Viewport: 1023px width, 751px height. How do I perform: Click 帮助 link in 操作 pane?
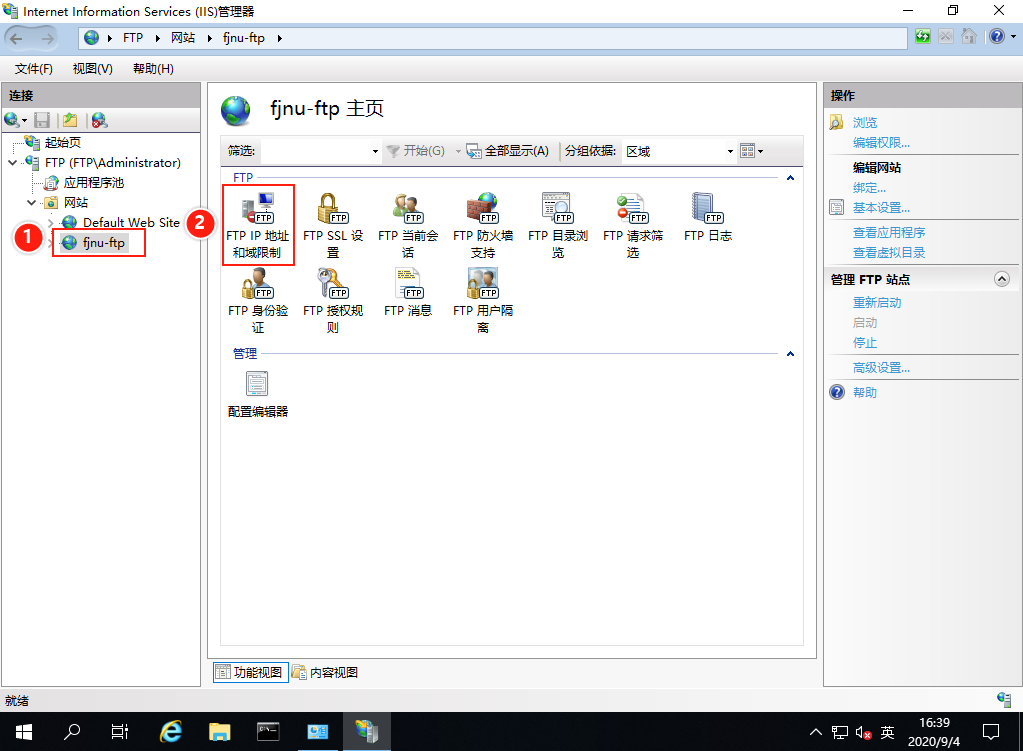click(865, 393)
